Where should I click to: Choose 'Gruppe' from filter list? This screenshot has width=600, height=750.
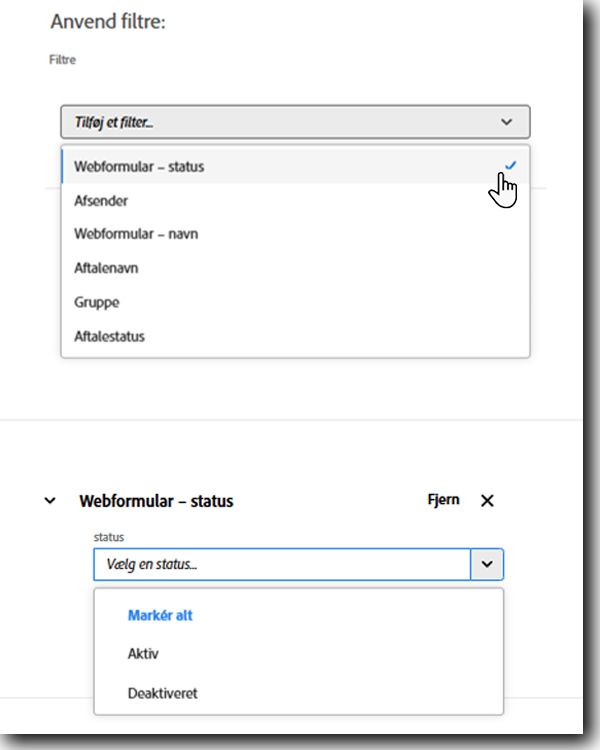coord(295,302)
